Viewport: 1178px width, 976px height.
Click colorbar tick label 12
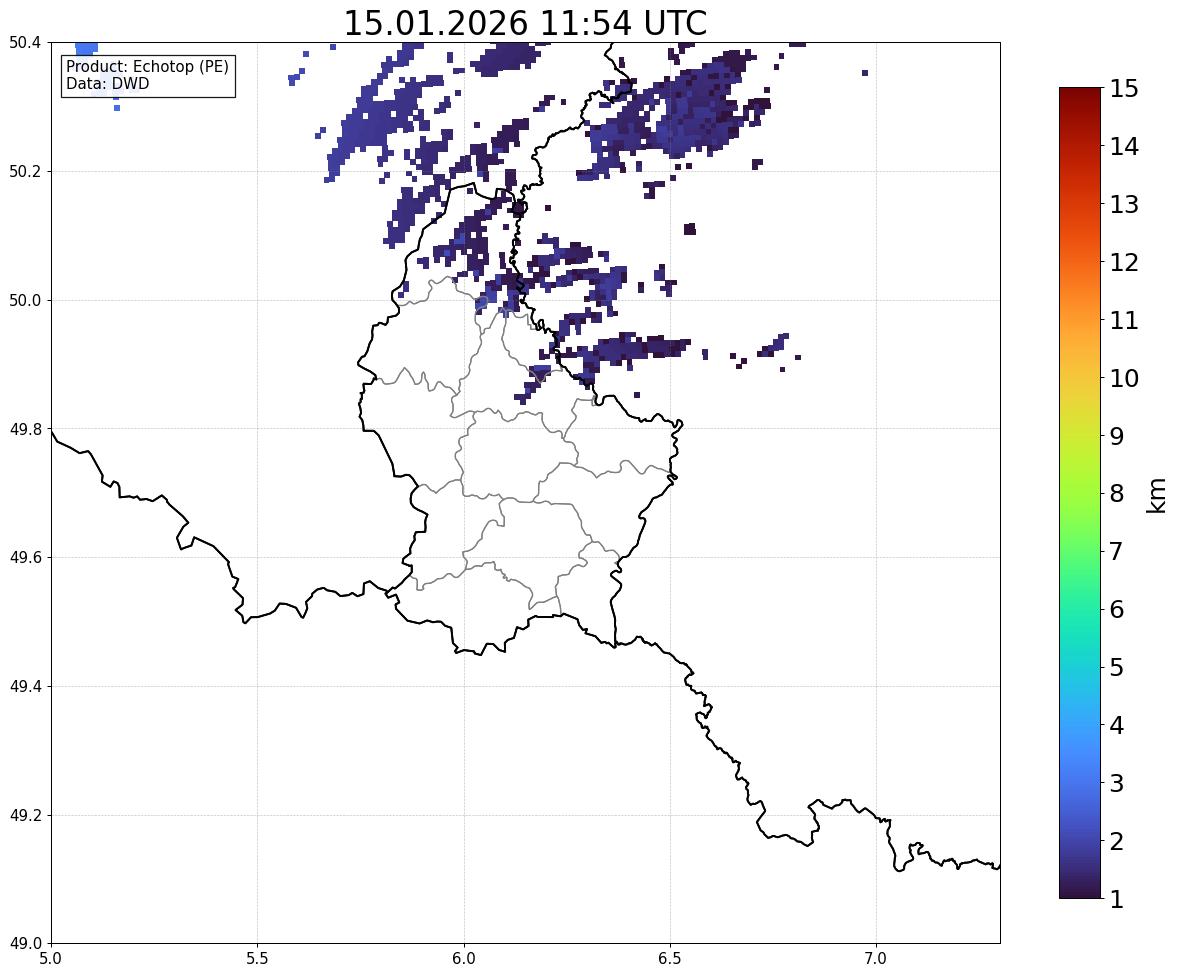(x=1124, y=262)
